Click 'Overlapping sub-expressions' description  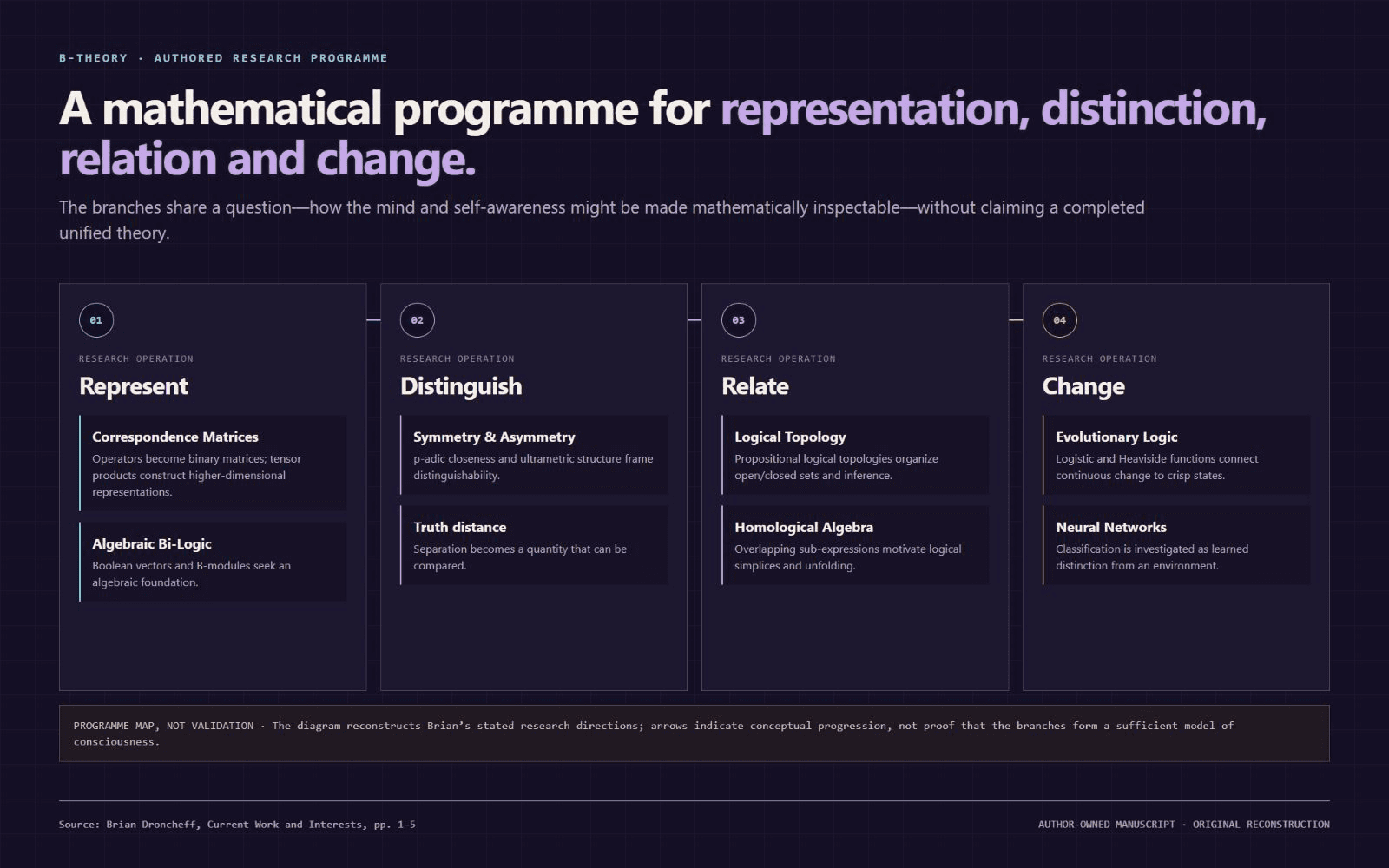click(848, 557)
